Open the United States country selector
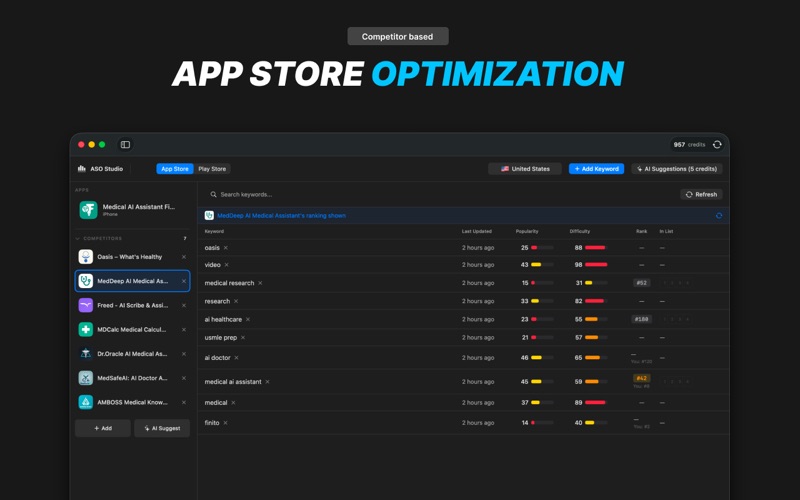This screenshot has width=800, height=500. (525, 169)
